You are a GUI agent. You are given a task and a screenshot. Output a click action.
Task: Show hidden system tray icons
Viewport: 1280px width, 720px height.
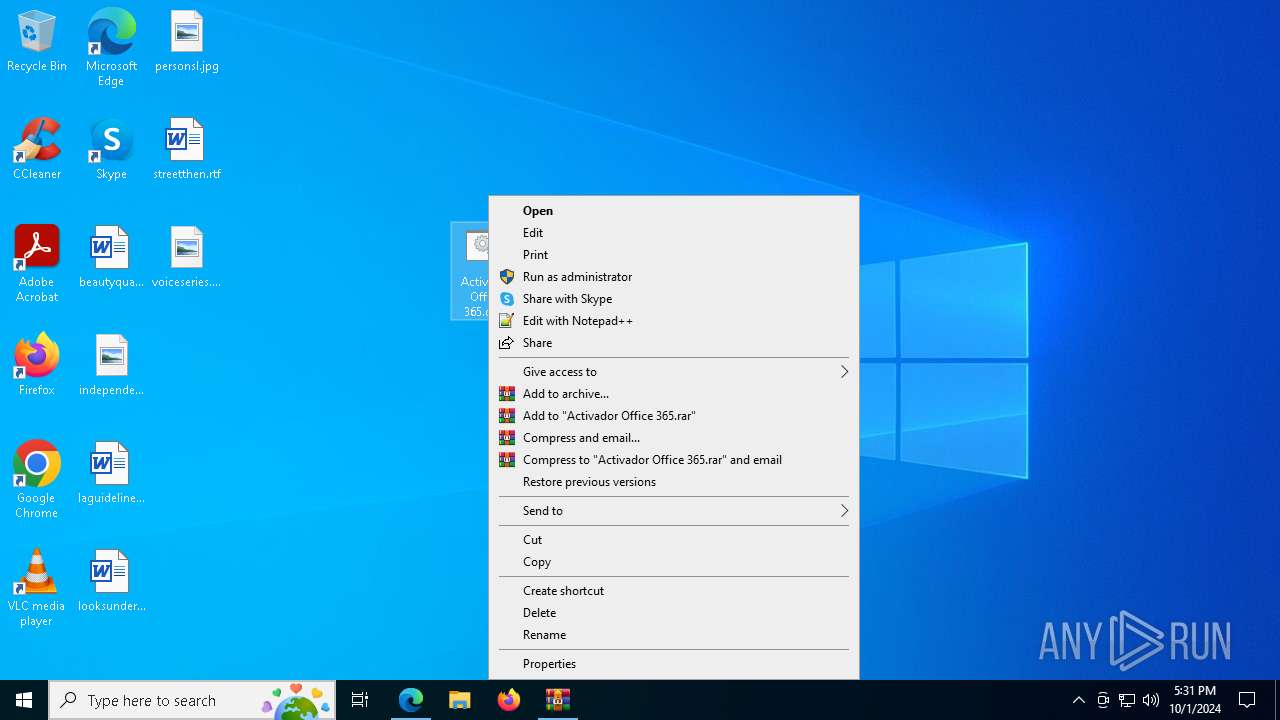pyautogui.click(x=1079, y=700)
